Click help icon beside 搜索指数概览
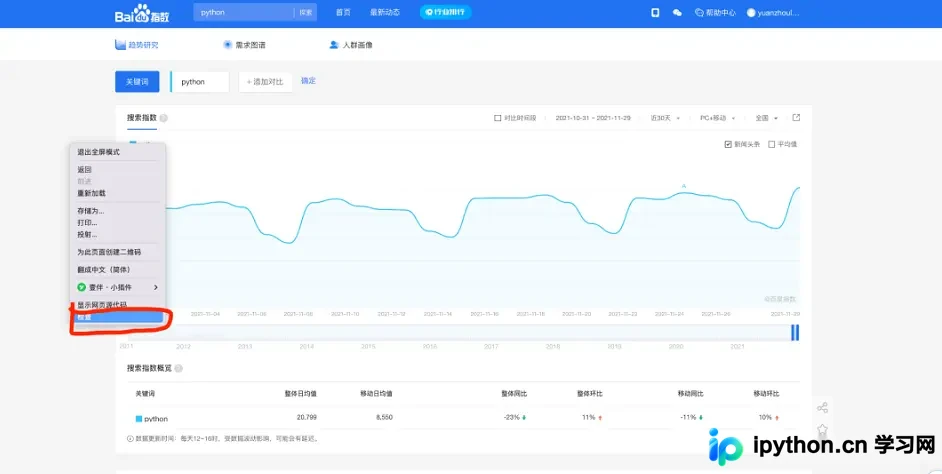Screen dimensions: 942x474 pos(178,368)
